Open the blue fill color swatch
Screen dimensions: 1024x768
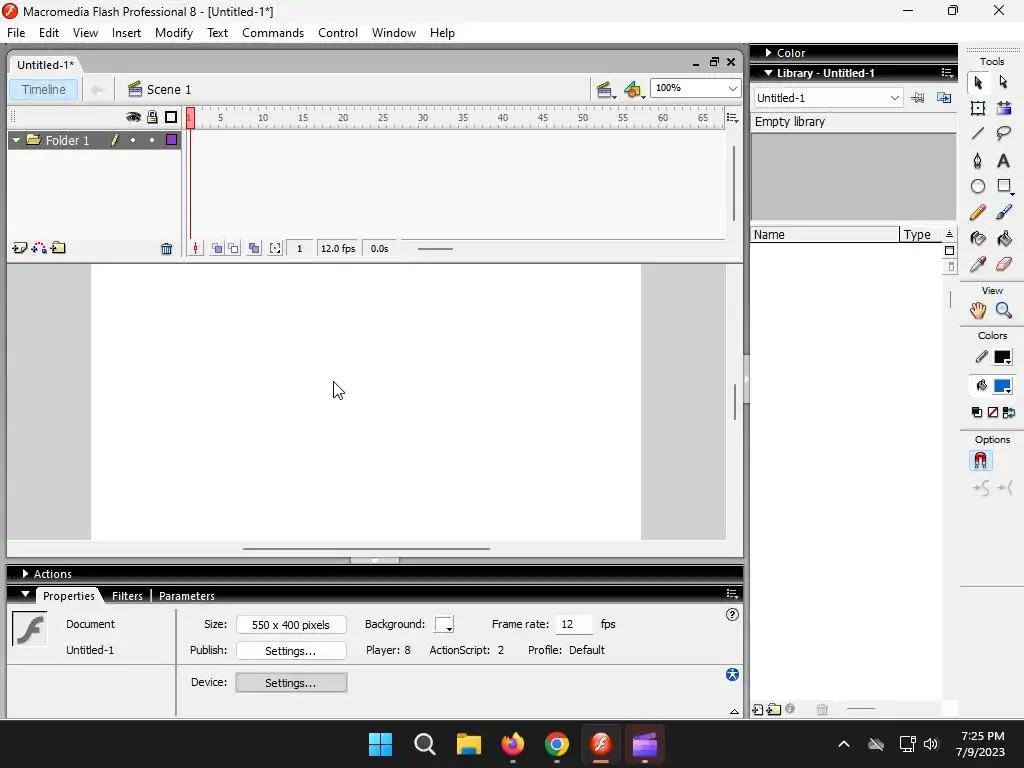coord(1002,386)
